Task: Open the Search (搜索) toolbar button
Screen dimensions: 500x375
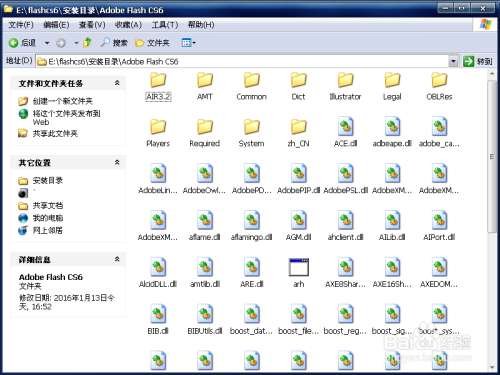Action: pyautogui.click(x=114, y=43)
